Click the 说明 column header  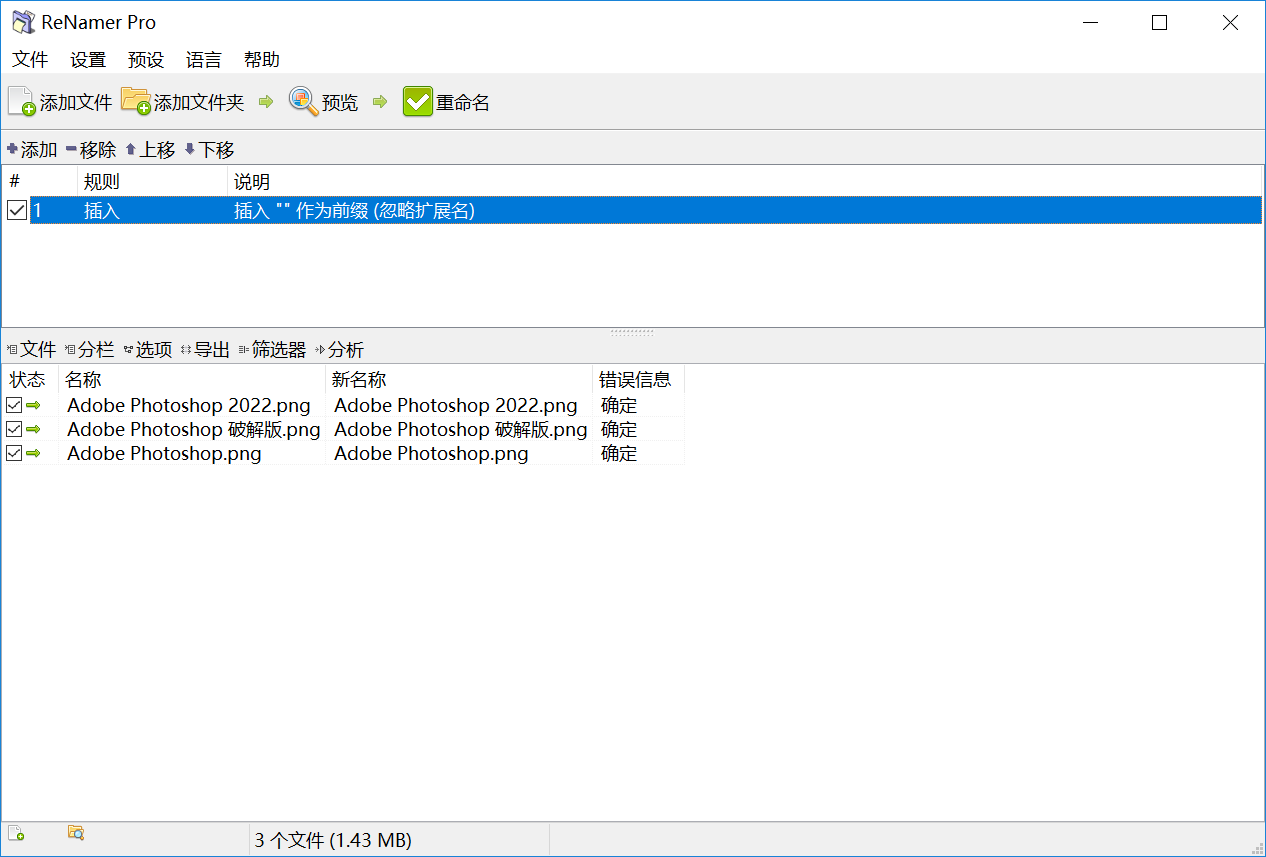tap(744, 182)
